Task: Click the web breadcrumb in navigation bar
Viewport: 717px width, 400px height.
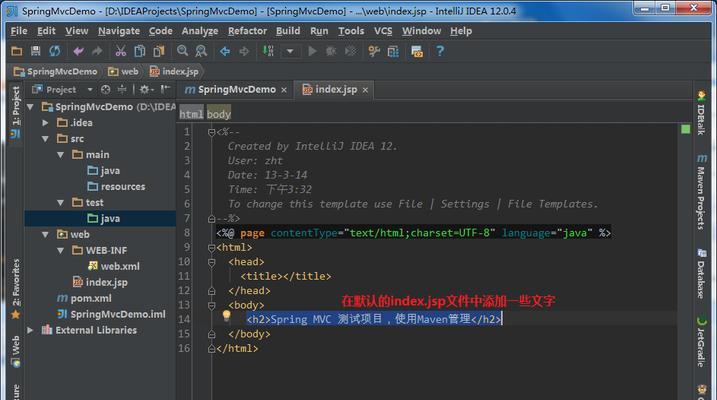Action: pyautogui.click(x=123, y=71)
